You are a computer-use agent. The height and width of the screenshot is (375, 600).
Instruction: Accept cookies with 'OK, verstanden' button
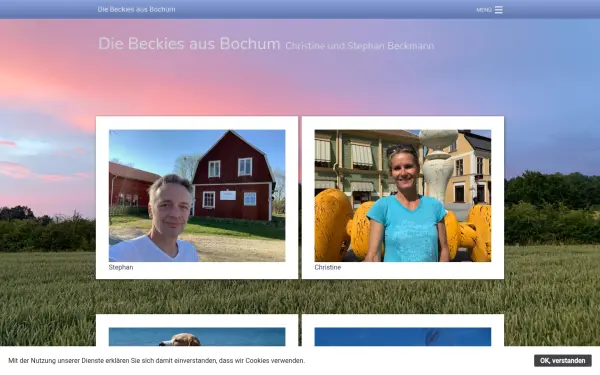[562, 360]
